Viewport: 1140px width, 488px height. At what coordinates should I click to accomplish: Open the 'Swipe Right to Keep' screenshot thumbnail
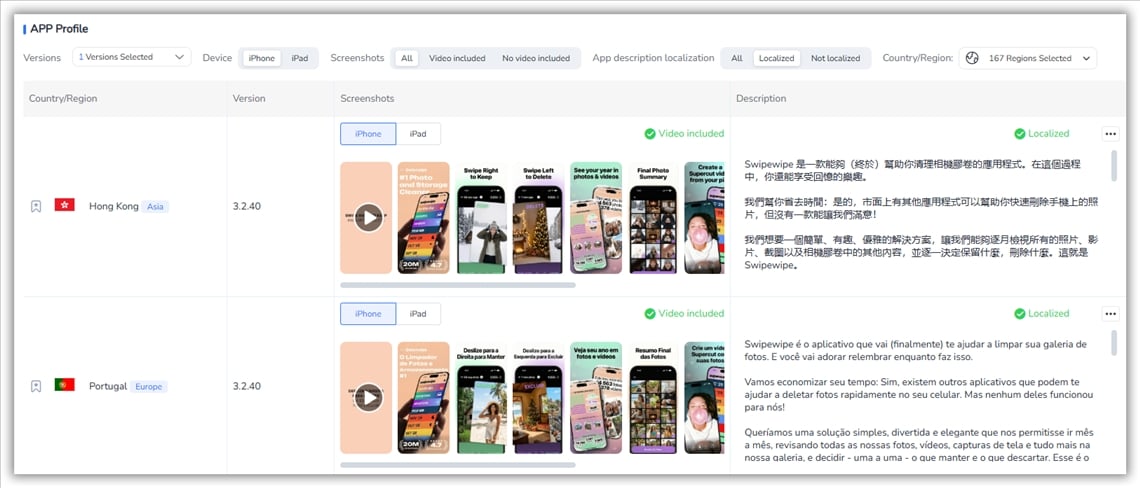tap(480, 217)
